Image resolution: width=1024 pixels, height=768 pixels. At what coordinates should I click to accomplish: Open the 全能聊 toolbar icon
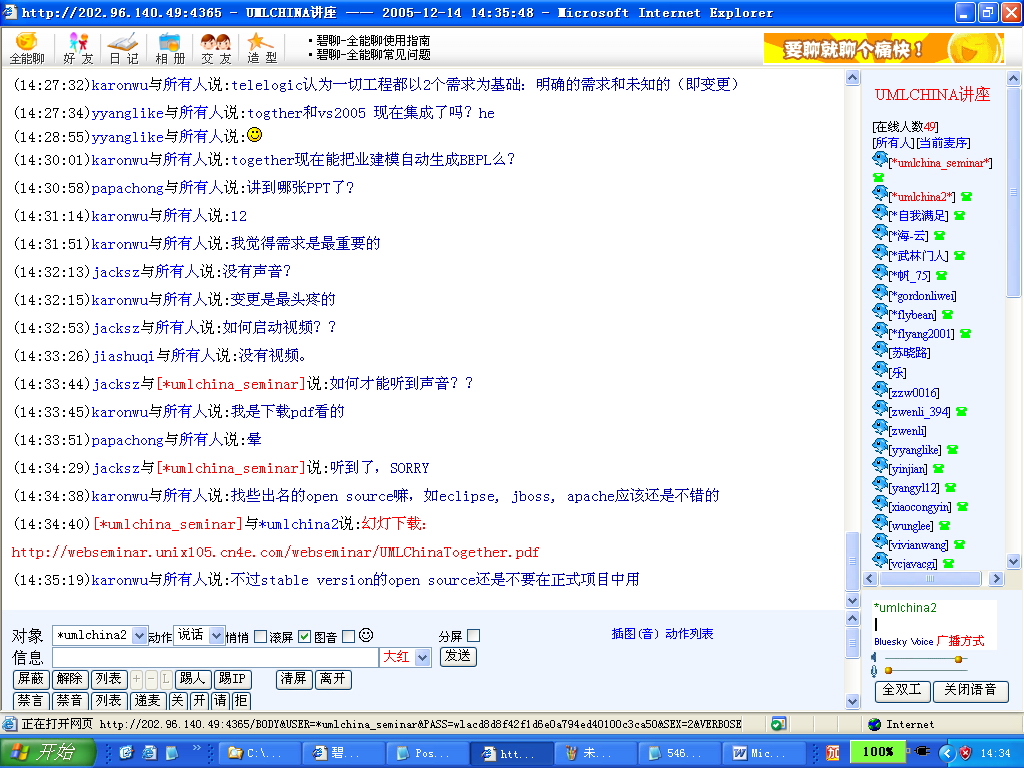coord(27,48)
